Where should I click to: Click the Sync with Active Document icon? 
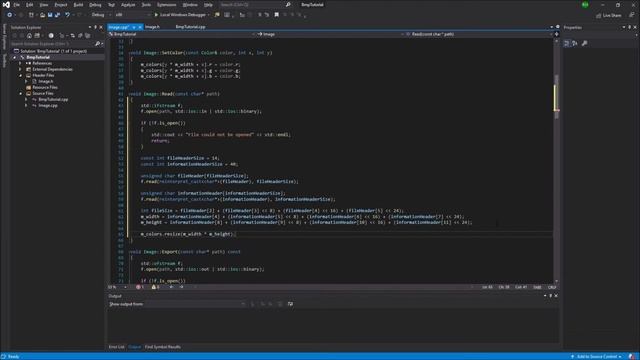73,36
